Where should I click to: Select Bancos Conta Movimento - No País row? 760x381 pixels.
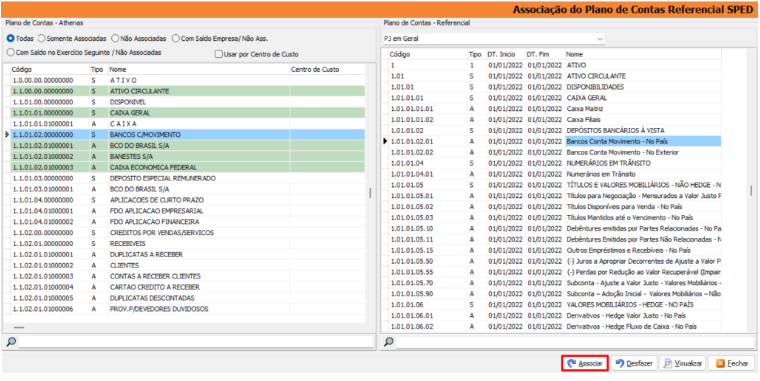click(x=555, y=141)
